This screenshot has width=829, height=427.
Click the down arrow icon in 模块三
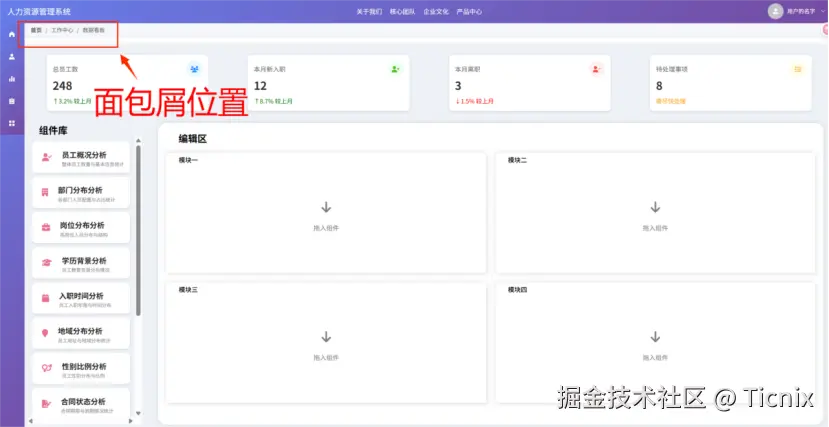coord(326,337)
